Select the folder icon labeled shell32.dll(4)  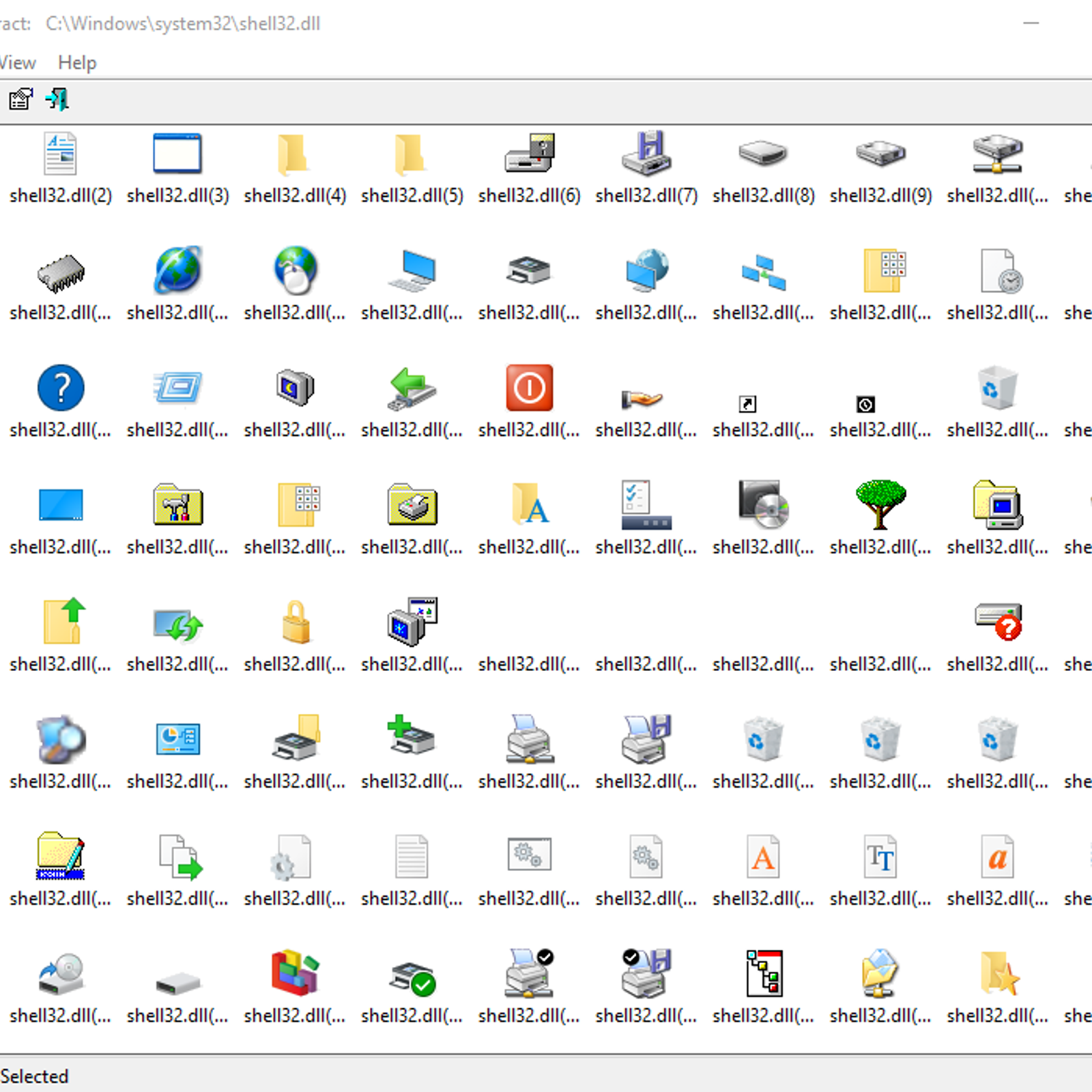(295, 154)
